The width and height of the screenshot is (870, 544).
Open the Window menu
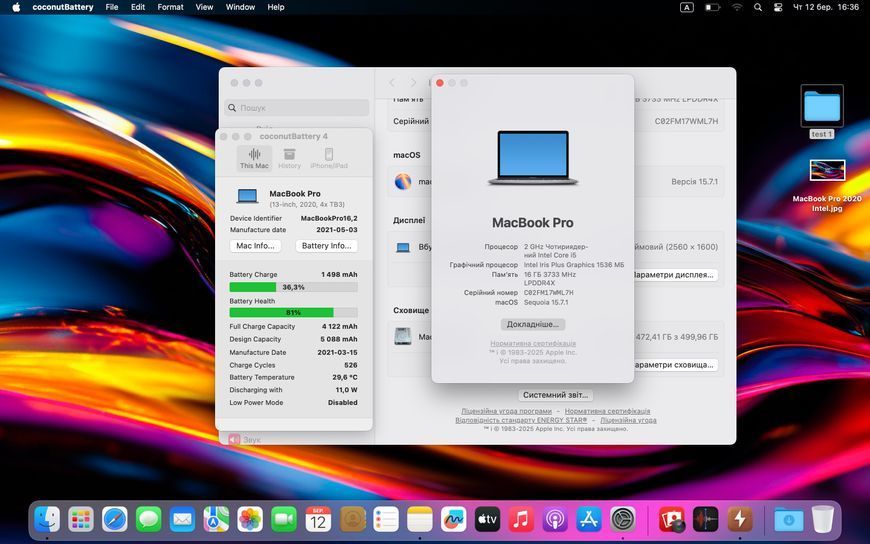pyautogui.click(x=240, y=7)
